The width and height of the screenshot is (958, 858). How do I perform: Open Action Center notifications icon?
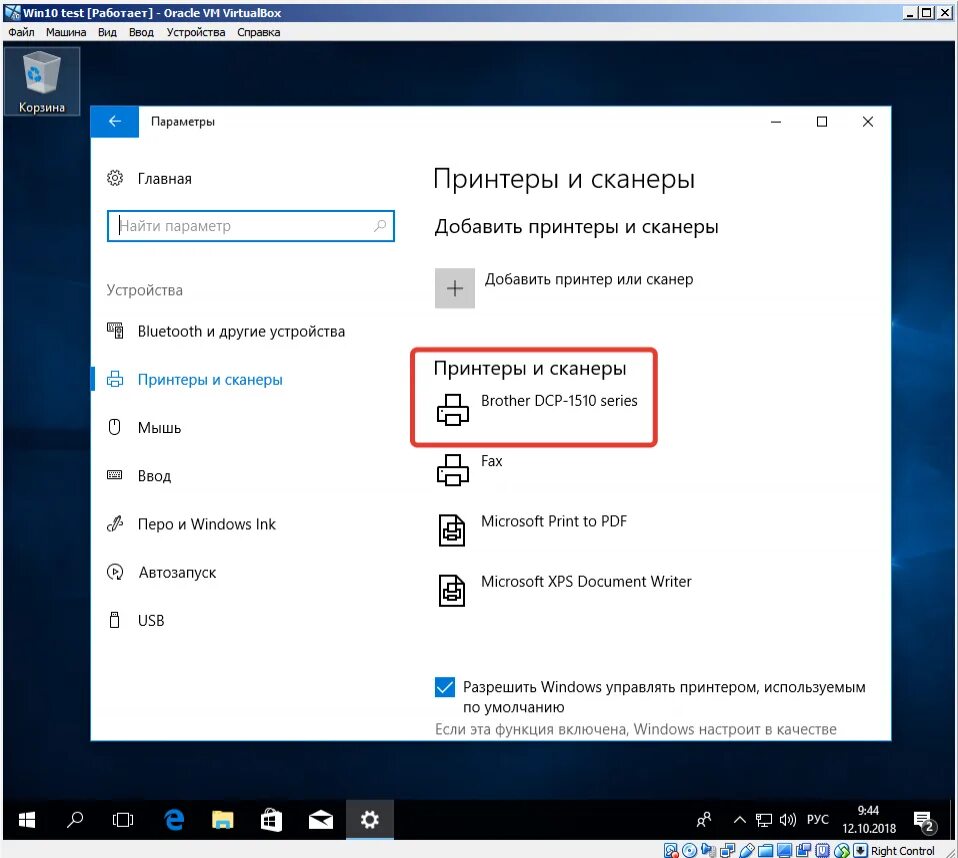coord(923,821)
